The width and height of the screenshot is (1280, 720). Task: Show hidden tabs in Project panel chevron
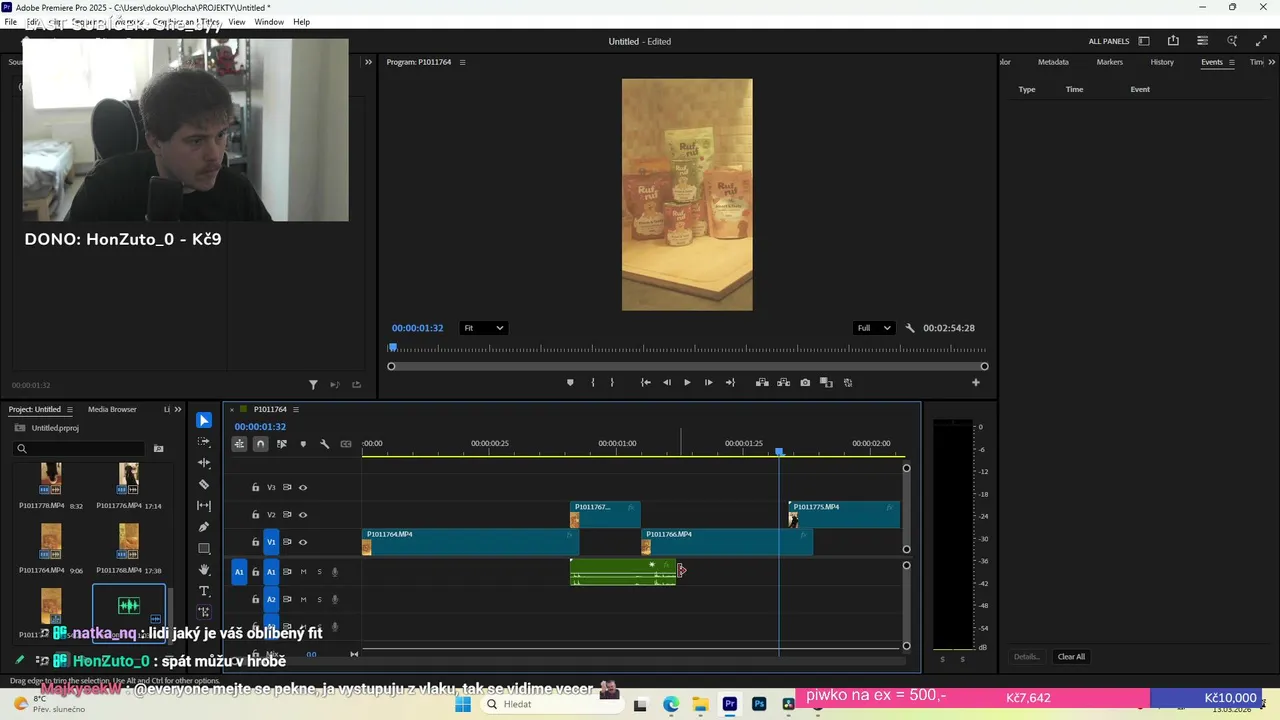178,409
